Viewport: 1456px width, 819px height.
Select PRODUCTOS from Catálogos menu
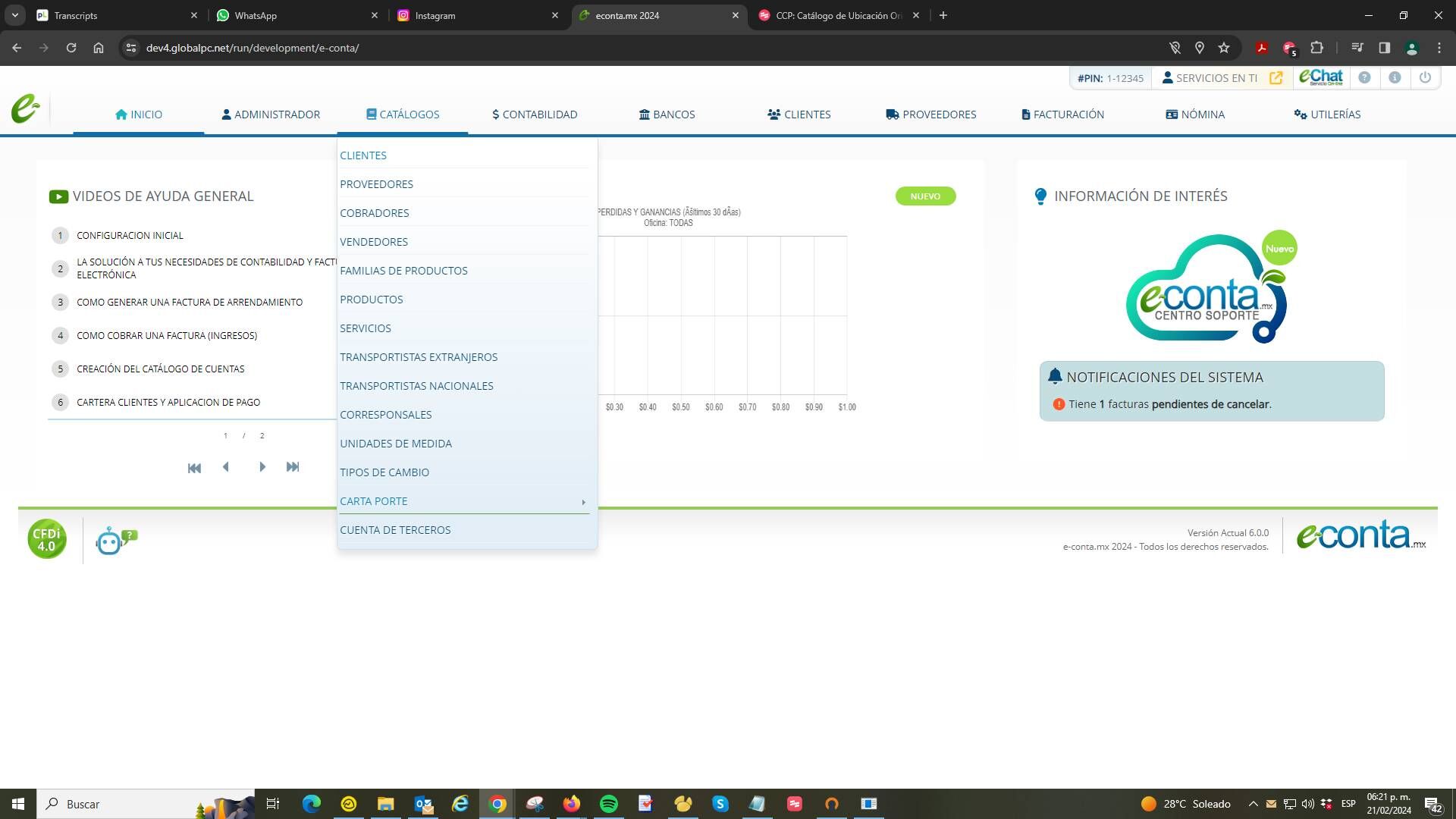coord(372,300)
